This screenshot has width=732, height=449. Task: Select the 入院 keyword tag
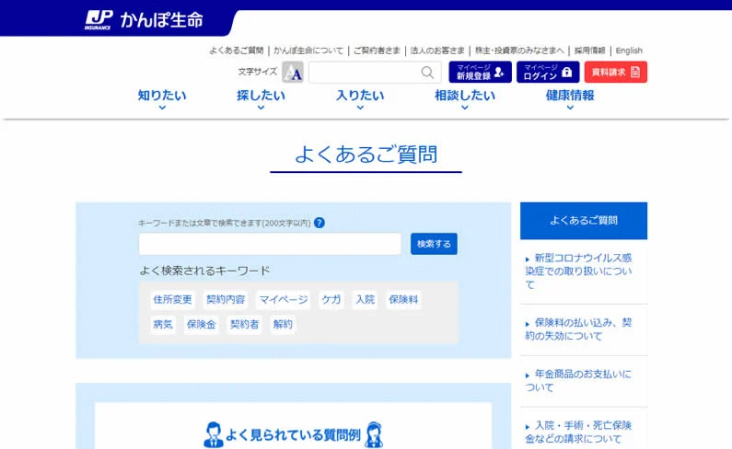[365, 299]
